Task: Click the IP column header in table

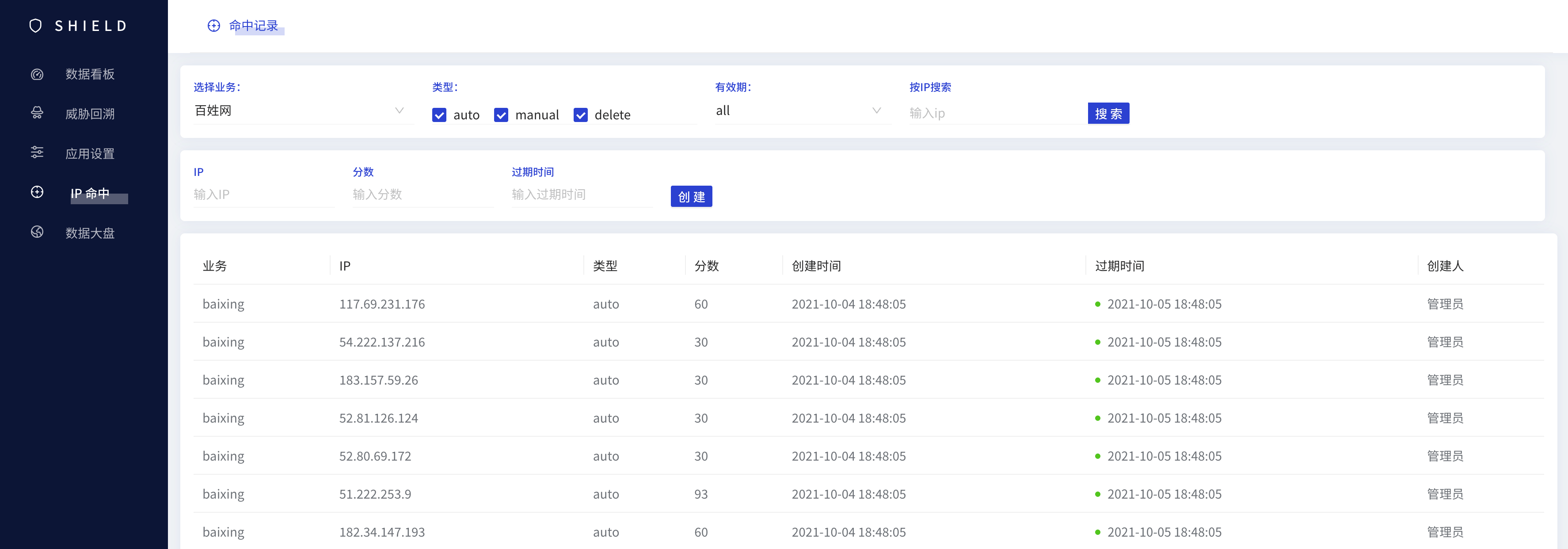Action: (345, 266)
